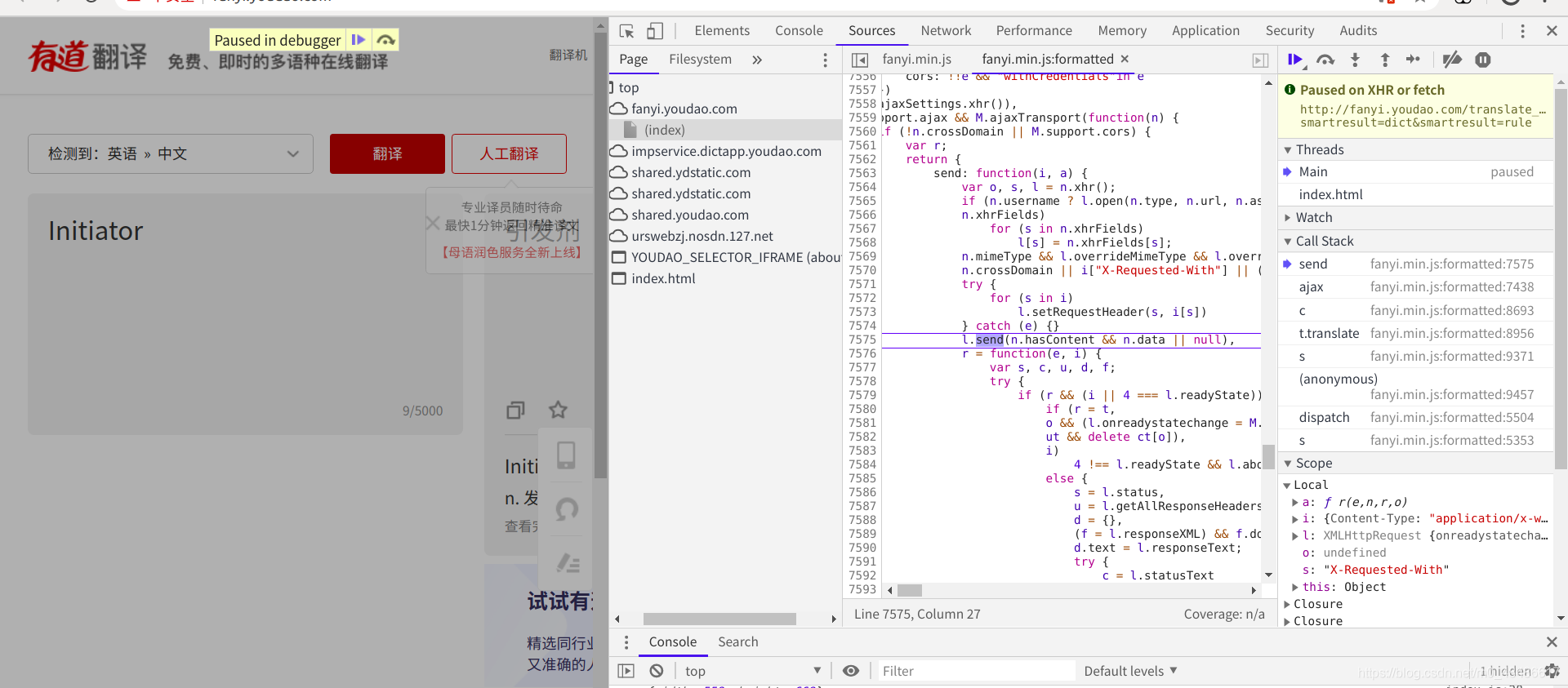Click the page's vertical scrollbar thumb
This screenshot has width=1568, height=688.
click(601, 255)
